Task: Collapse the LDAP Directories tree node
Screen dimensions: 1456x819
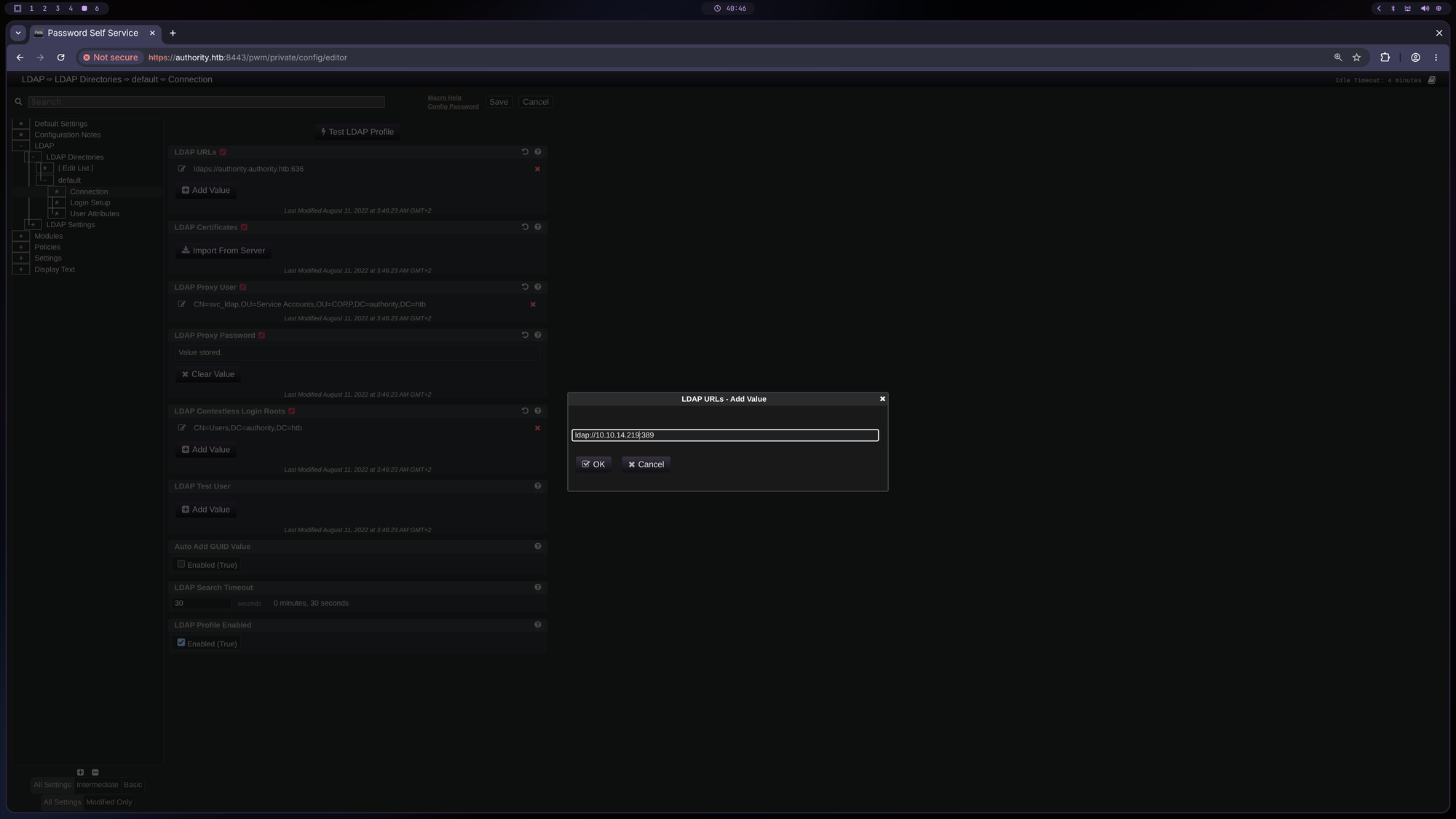Action: coord(33,157)
